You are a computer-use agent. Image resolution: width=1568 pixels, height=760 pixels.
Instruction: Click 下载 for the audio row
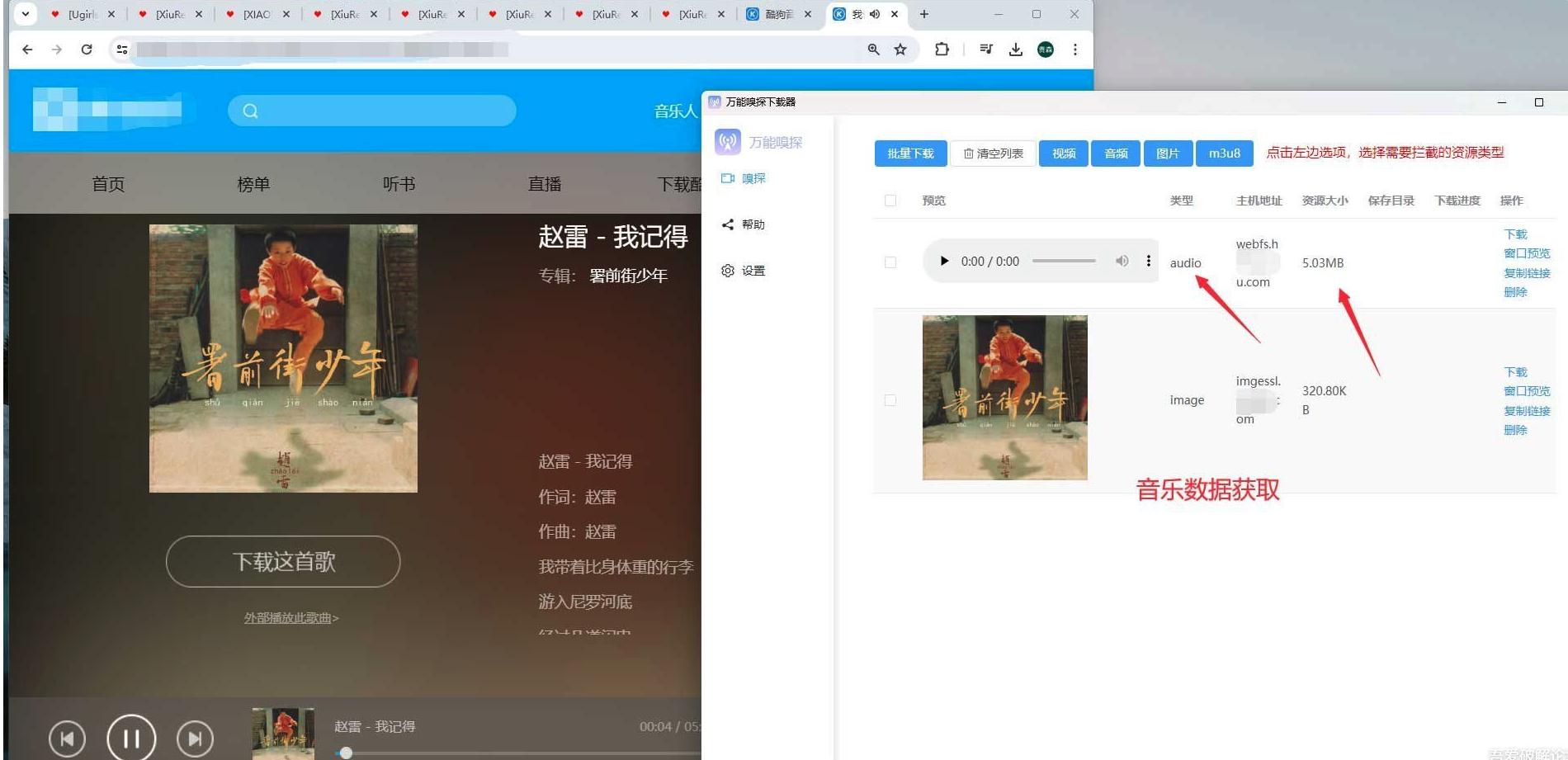[x=1515, y=234]
